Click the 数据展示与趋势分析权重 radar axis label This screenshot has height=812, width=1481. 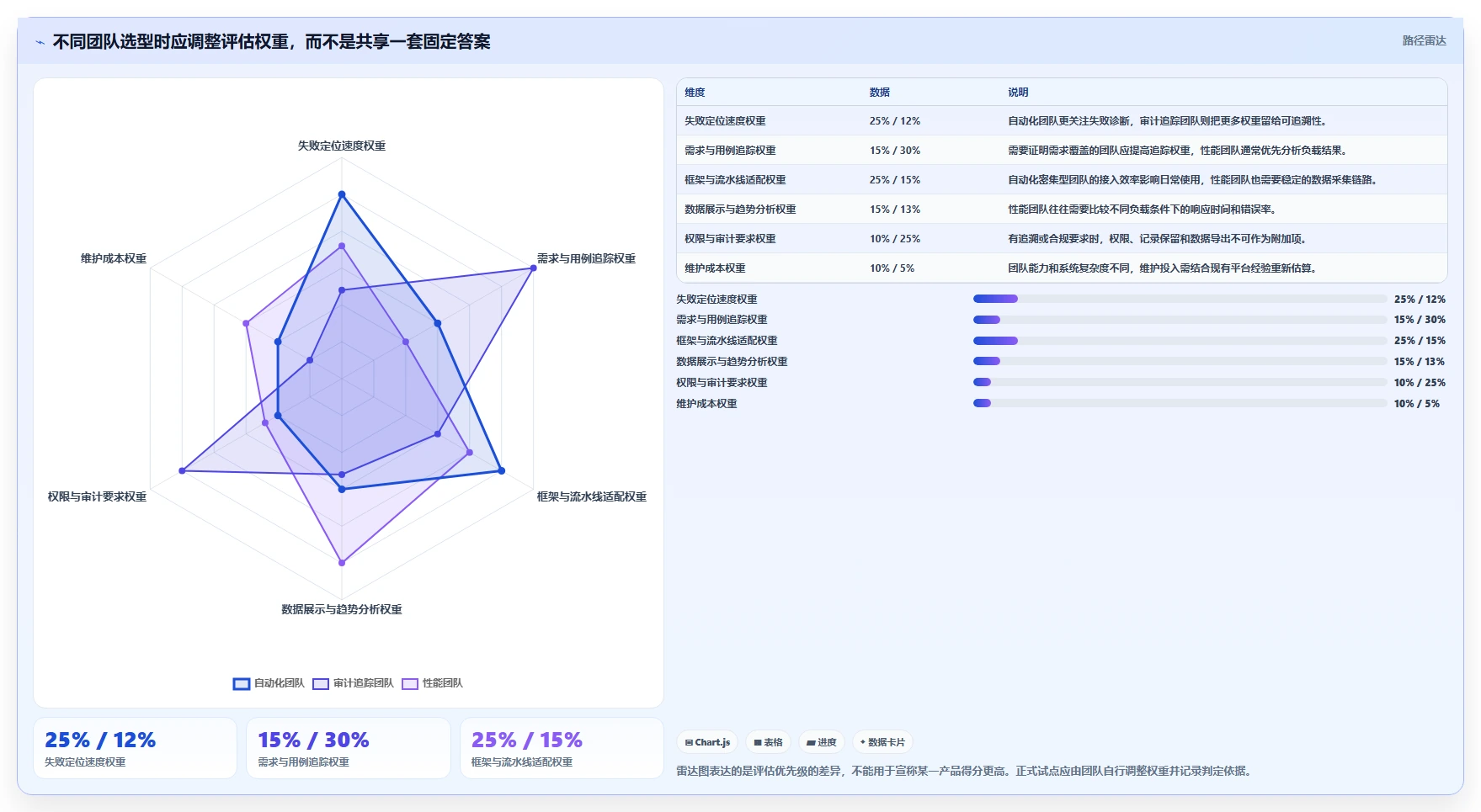[x=342, y=609]
